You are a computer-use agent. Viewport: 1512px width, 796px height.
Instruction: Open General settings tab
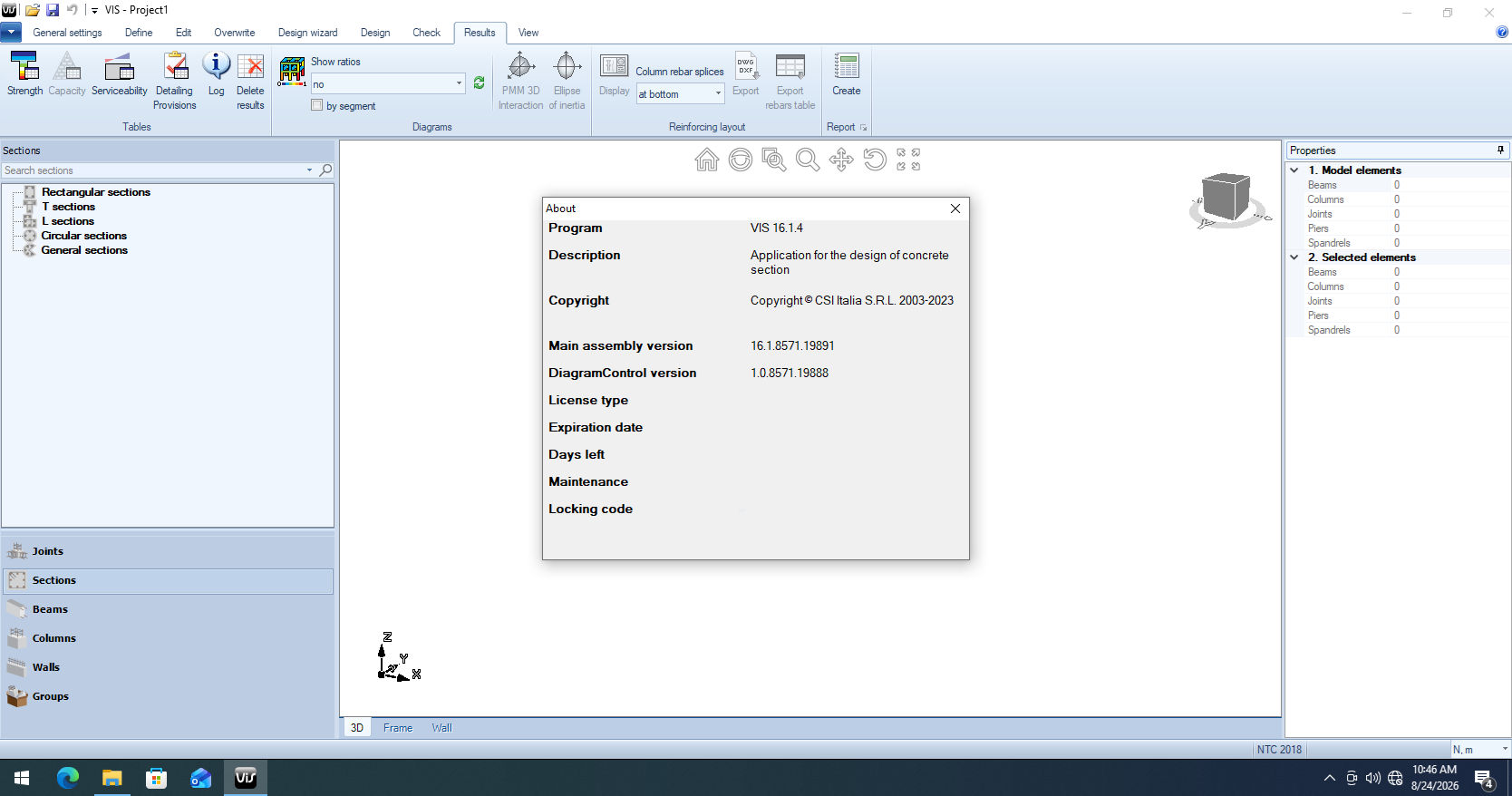pyautogui.click(x=68, y=33)
